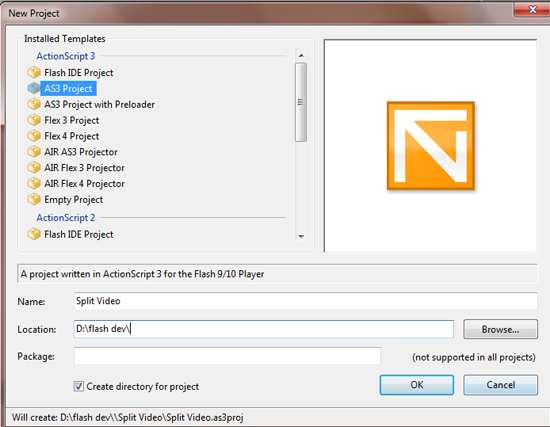Click the Location path field

264,329
